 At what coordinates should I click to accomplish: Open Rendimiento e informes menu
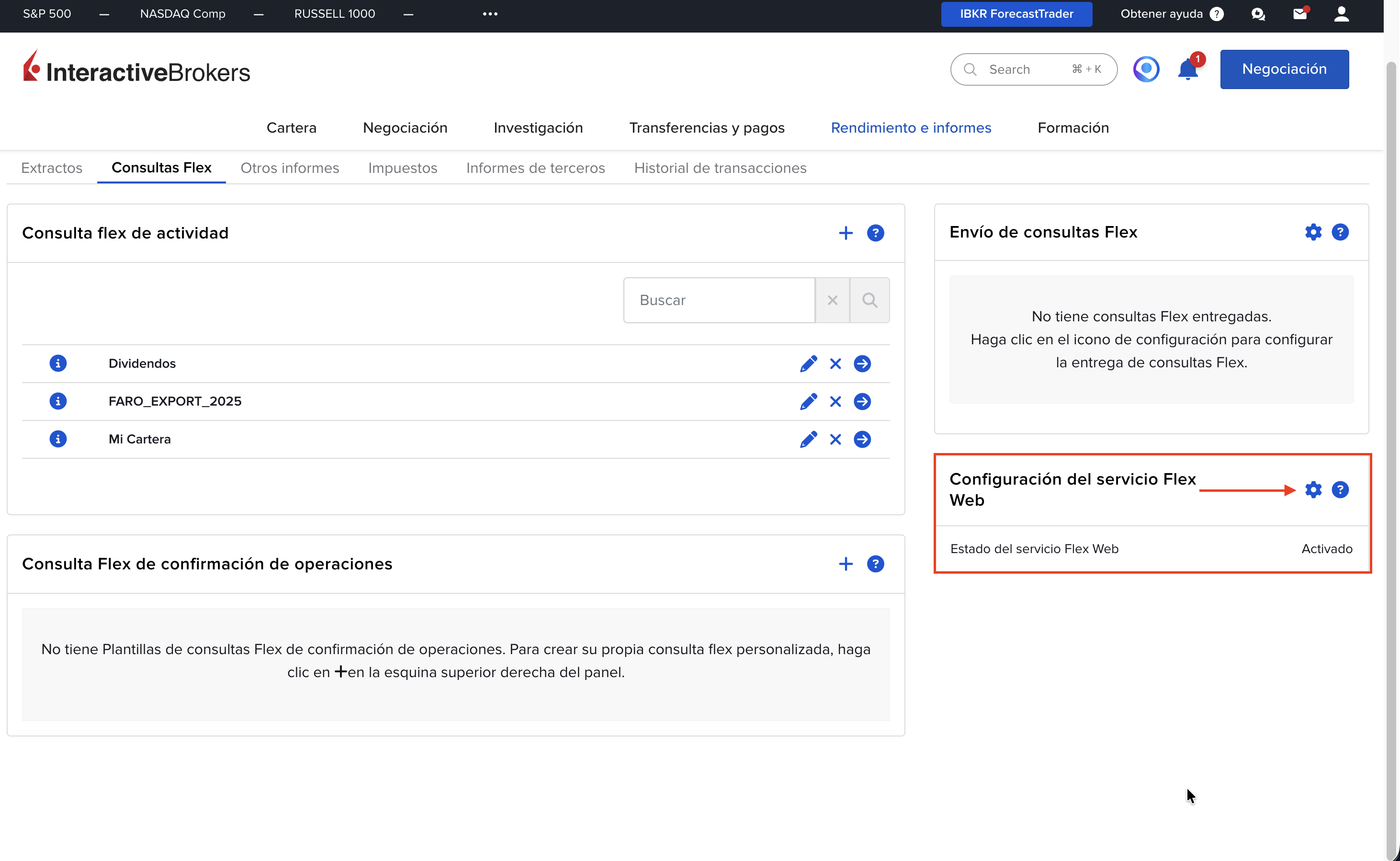pyautogui.click(x=911, y=127)
